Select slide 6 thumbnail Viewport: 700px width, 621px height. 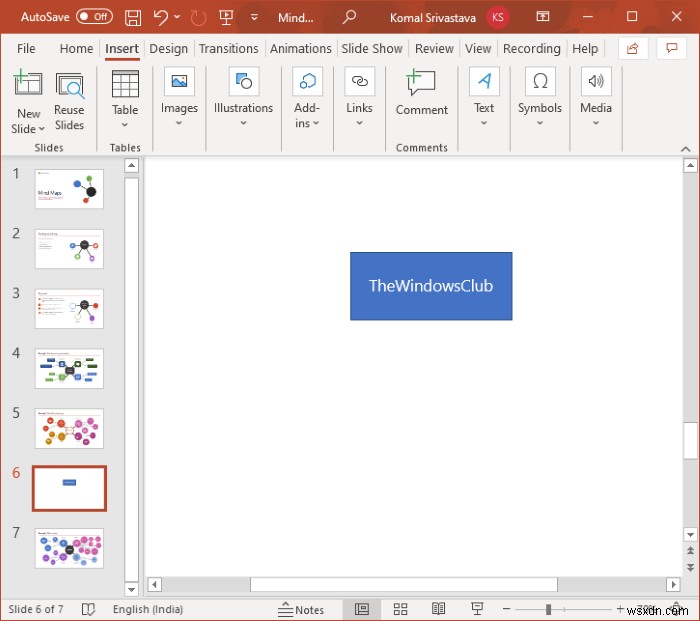click(x=69, y=488)
